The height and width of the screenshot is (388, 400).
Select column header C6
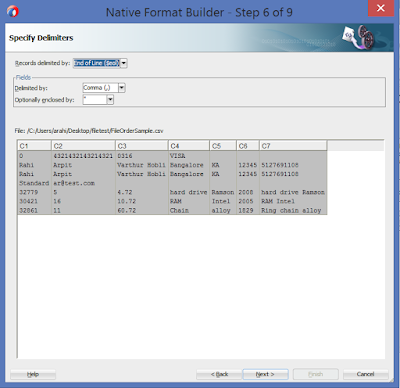(x=248, y=146)
